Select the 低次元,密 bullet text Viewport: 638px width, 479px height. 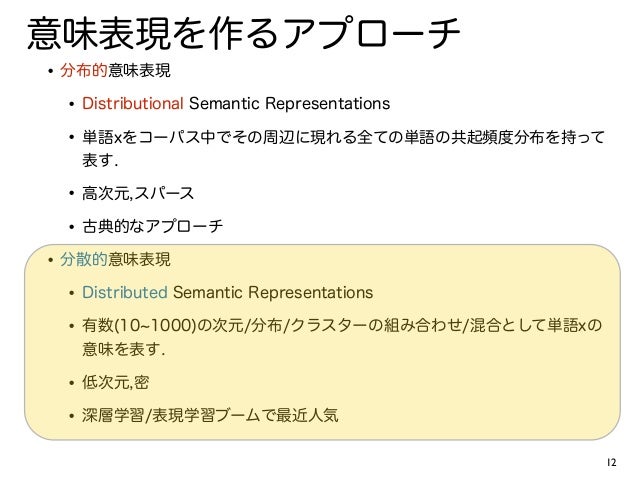click(x=115, y=381)
